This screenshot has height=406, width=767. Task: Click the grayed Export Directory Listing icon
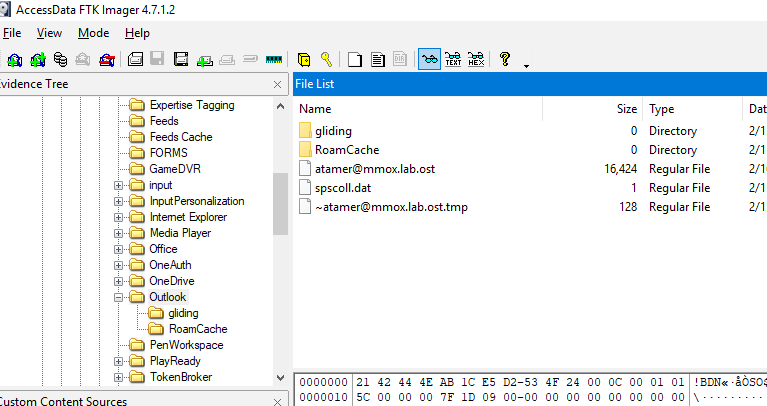pyautogui.click(x=400, y=60)
